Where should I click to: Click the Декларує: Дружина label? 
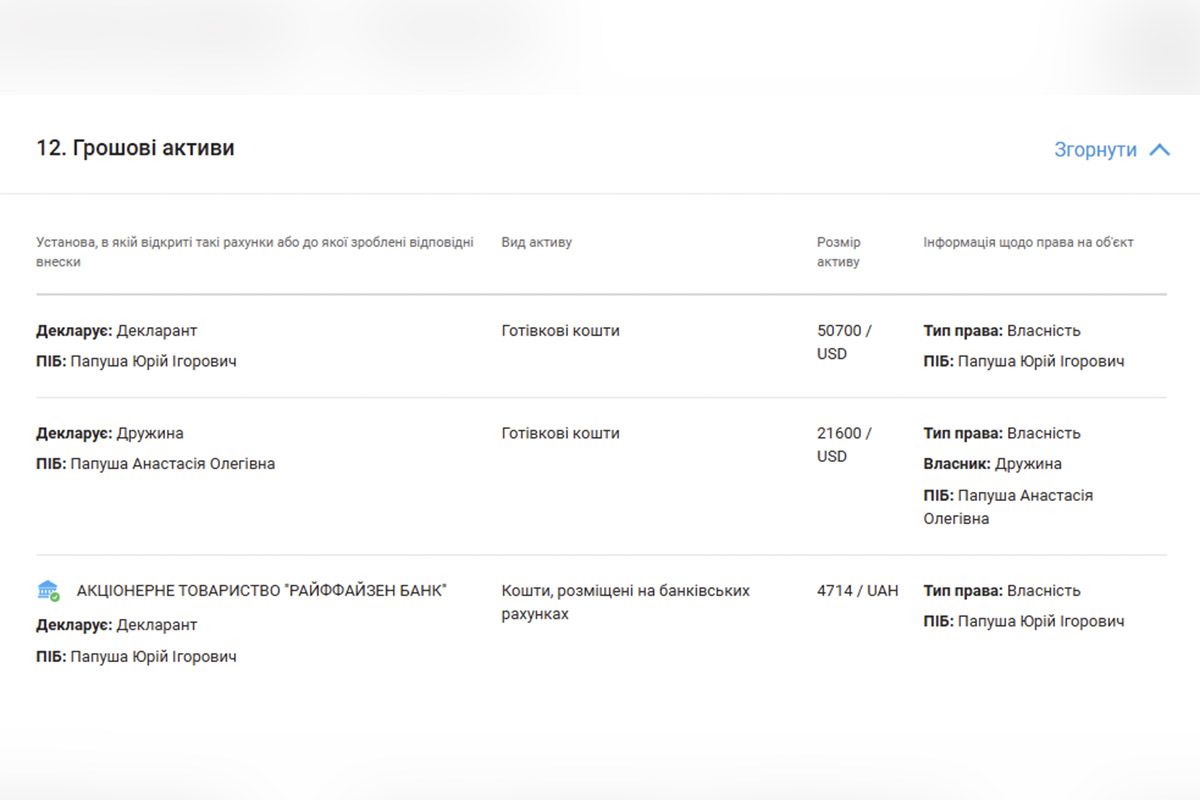click(x=110, y=433)
